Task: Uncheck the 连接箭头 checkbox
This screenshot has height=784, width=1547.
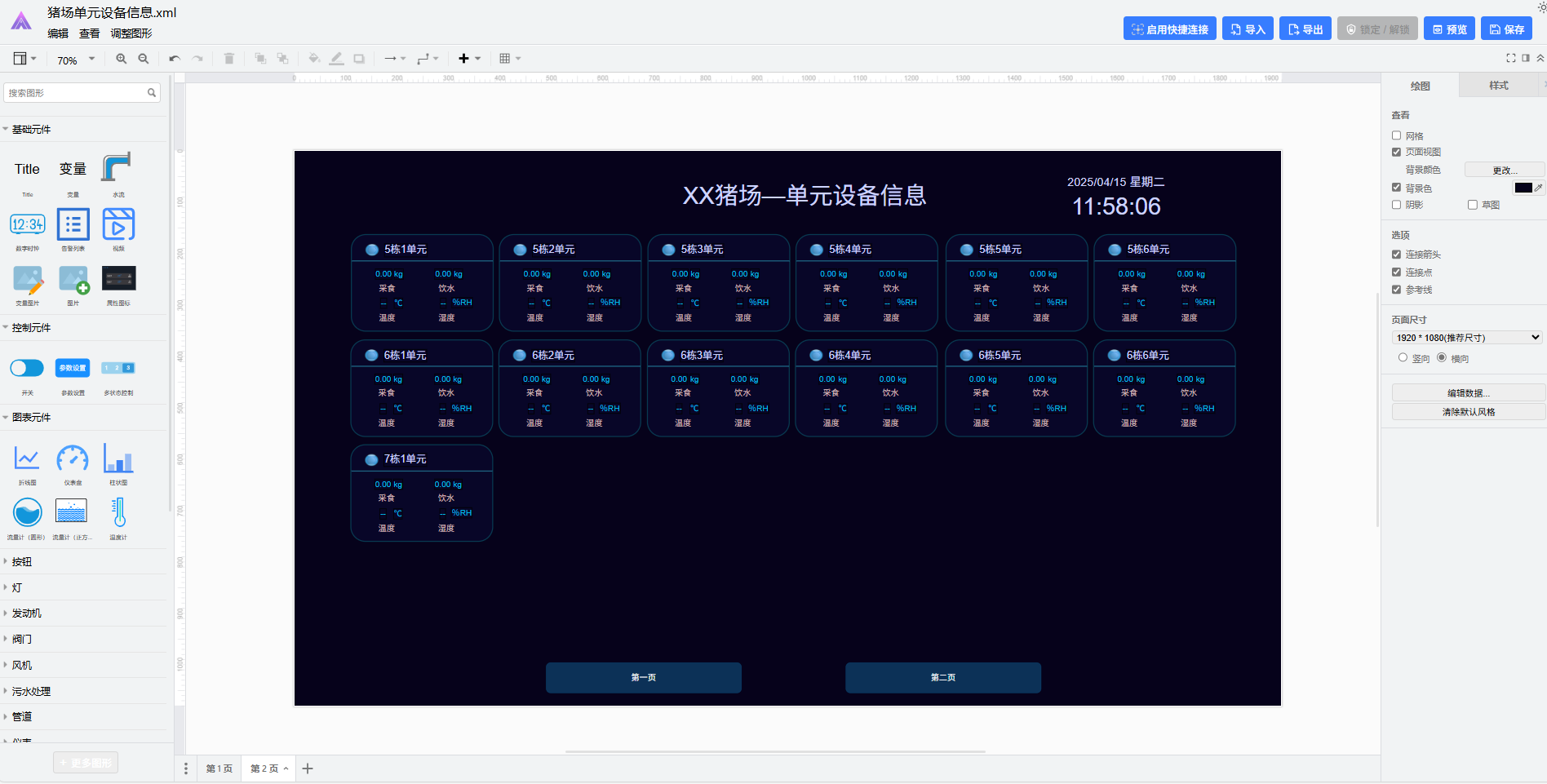Action: click(1396, 255)
